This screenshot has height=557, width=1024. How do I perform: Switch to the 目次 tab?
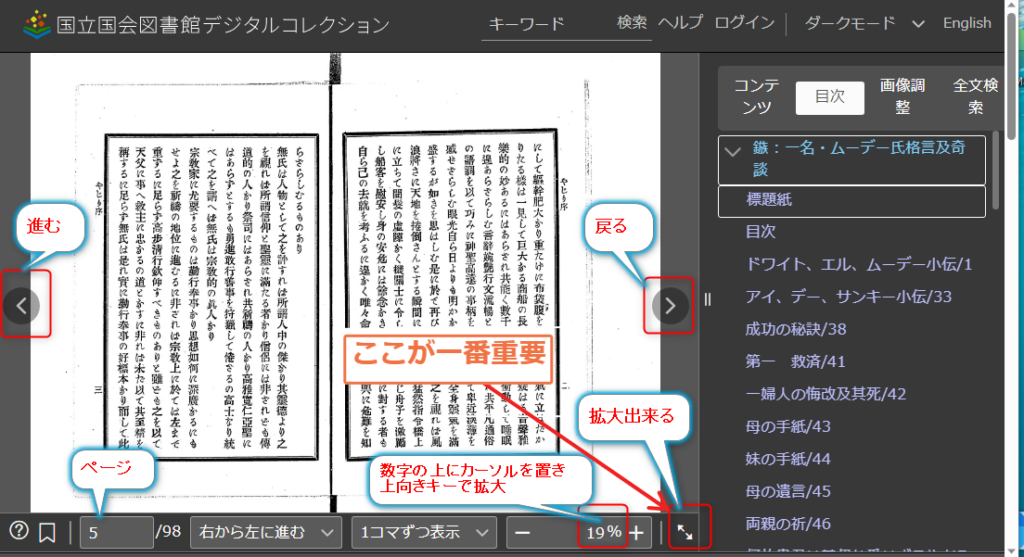click(829, 96)
